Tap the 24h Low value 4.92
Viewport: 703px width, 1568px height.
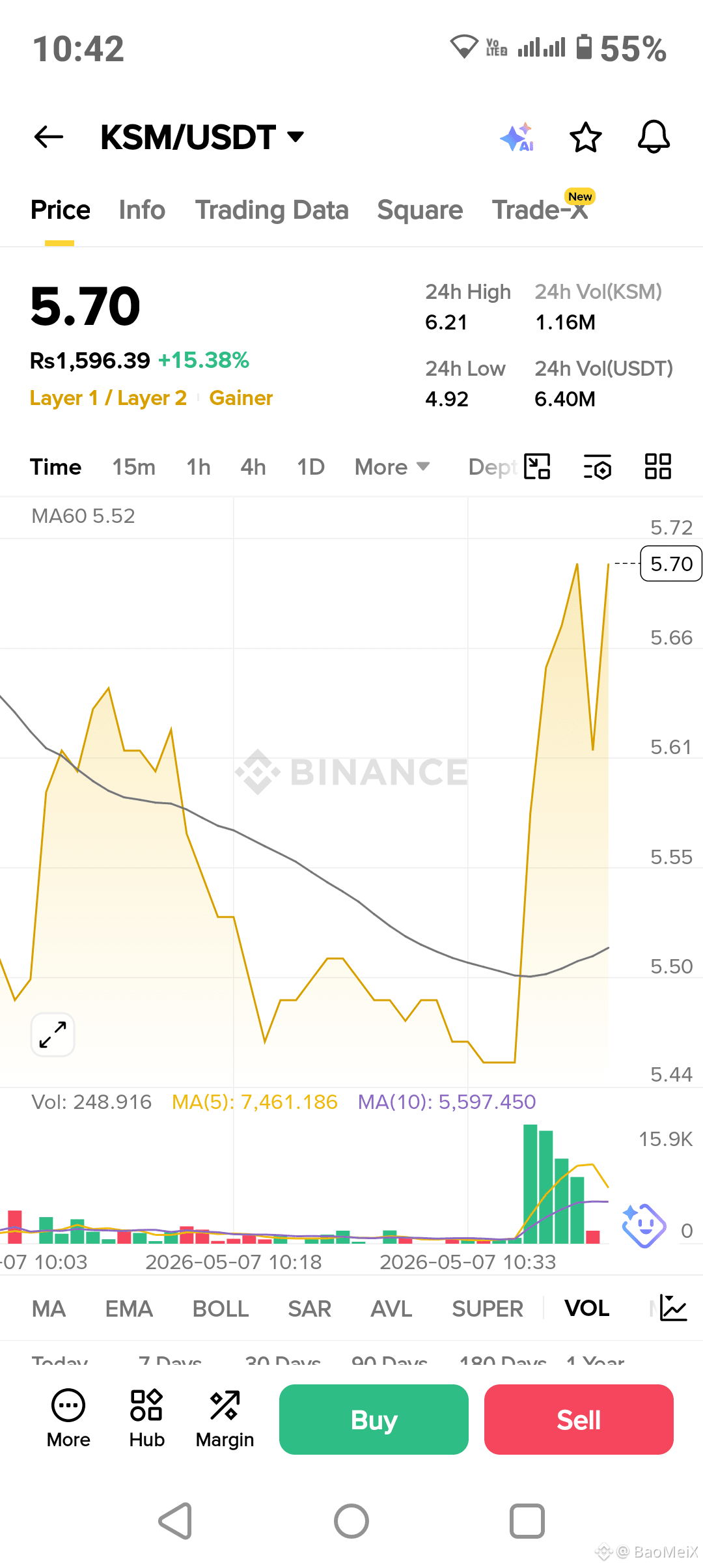[x=447, y=399]
